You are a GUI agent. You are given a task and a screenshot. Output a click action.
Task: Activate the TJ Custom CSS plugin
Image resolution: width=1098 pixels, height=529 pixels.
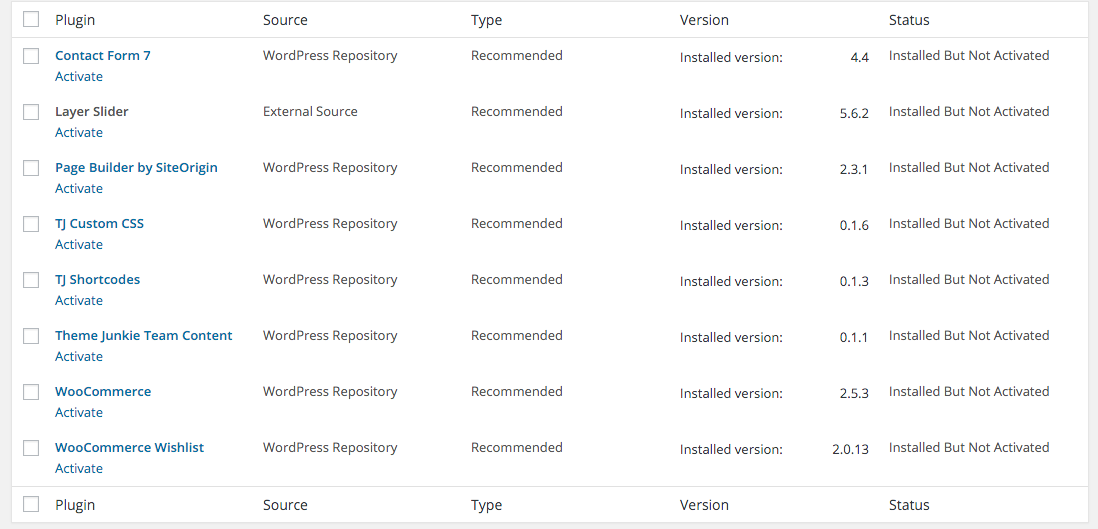(x=78, y=245)
